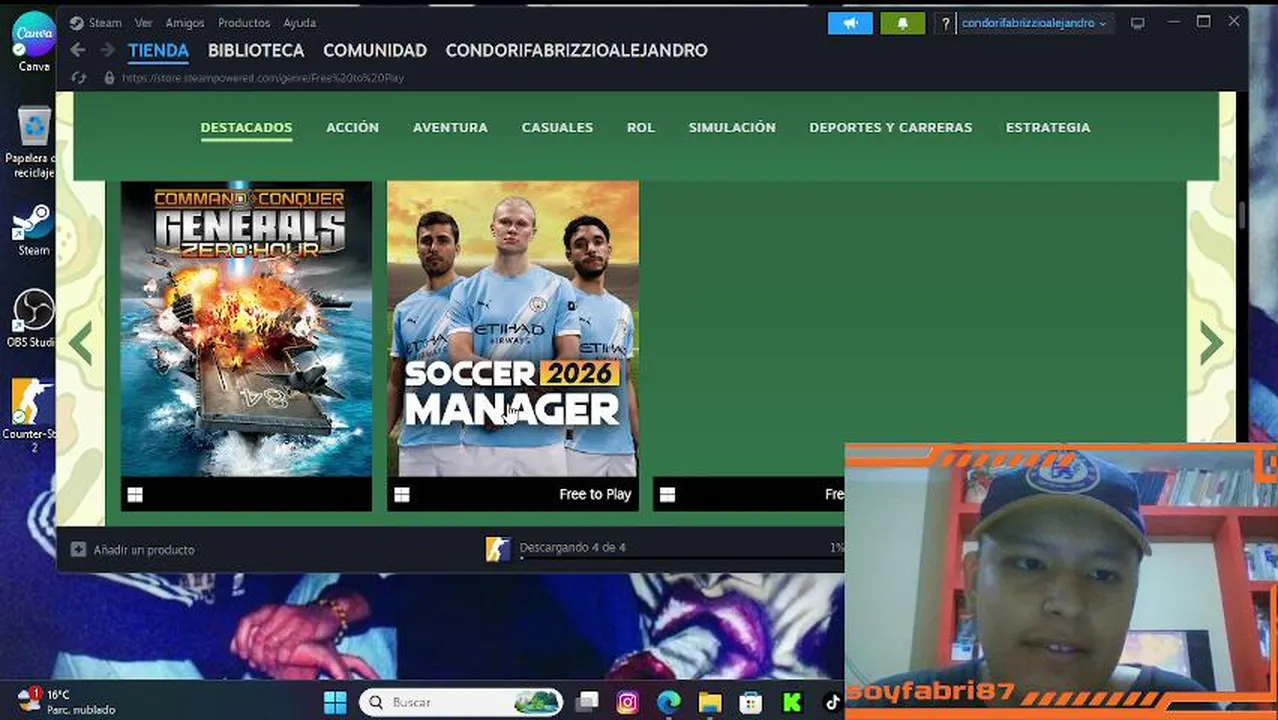The height and width of the screenshot is (720, 1278).
Task: Click the question mark help icon
Action: [945, 23]
